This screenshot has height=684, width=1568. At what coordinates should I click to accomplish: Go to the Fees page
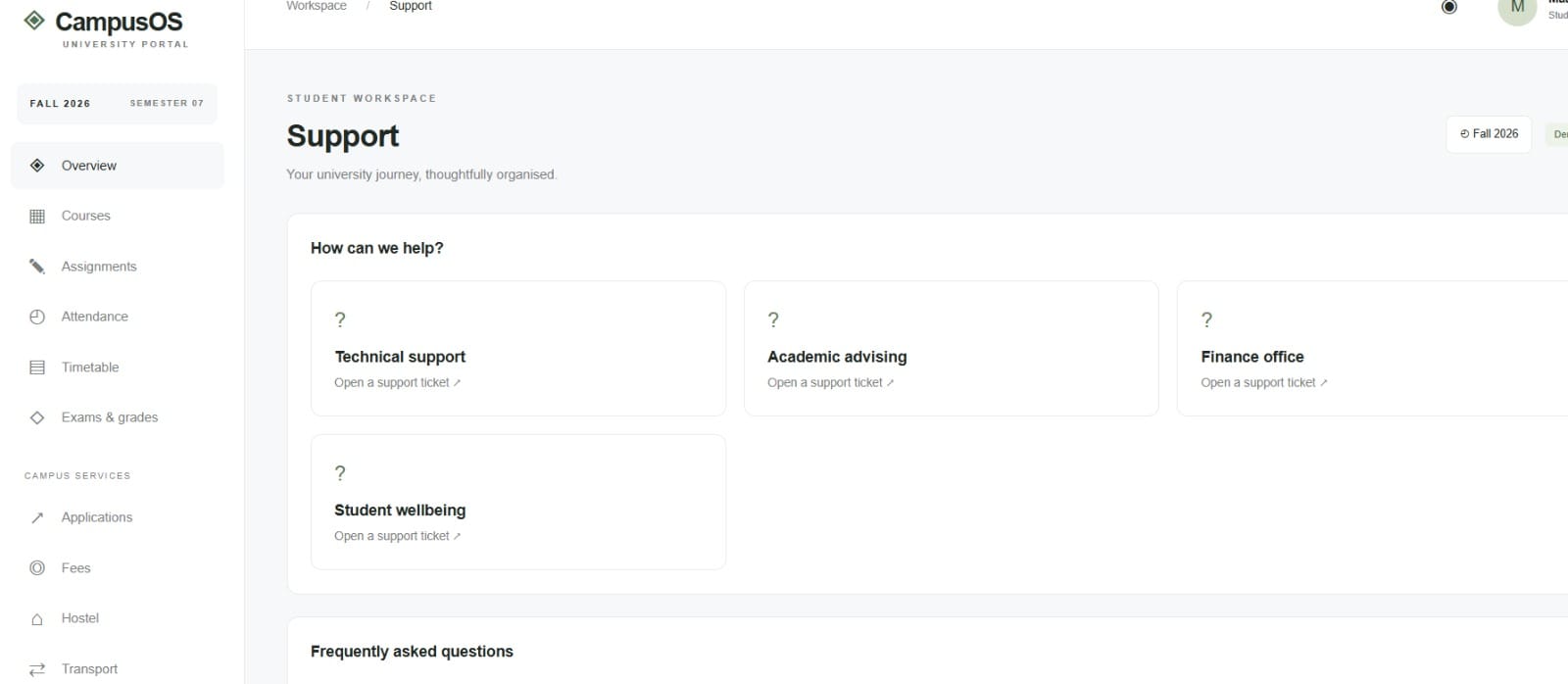118,568
